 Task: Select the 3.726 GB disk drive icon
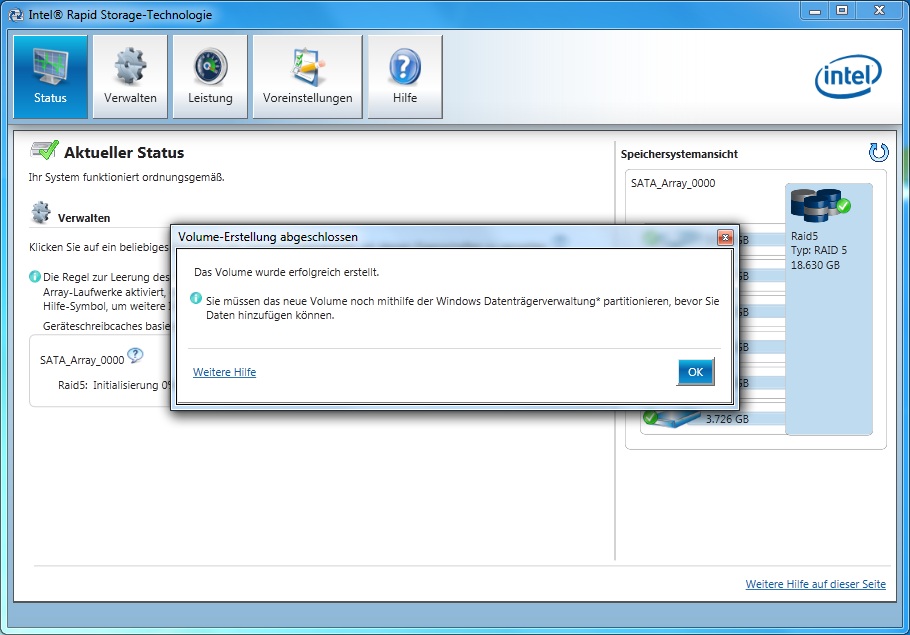pos(671,418)
